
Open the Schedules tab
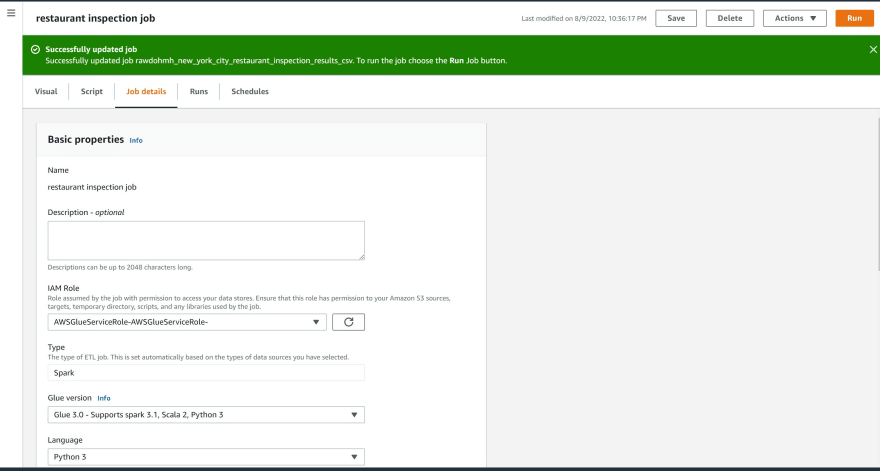[250, 92]
